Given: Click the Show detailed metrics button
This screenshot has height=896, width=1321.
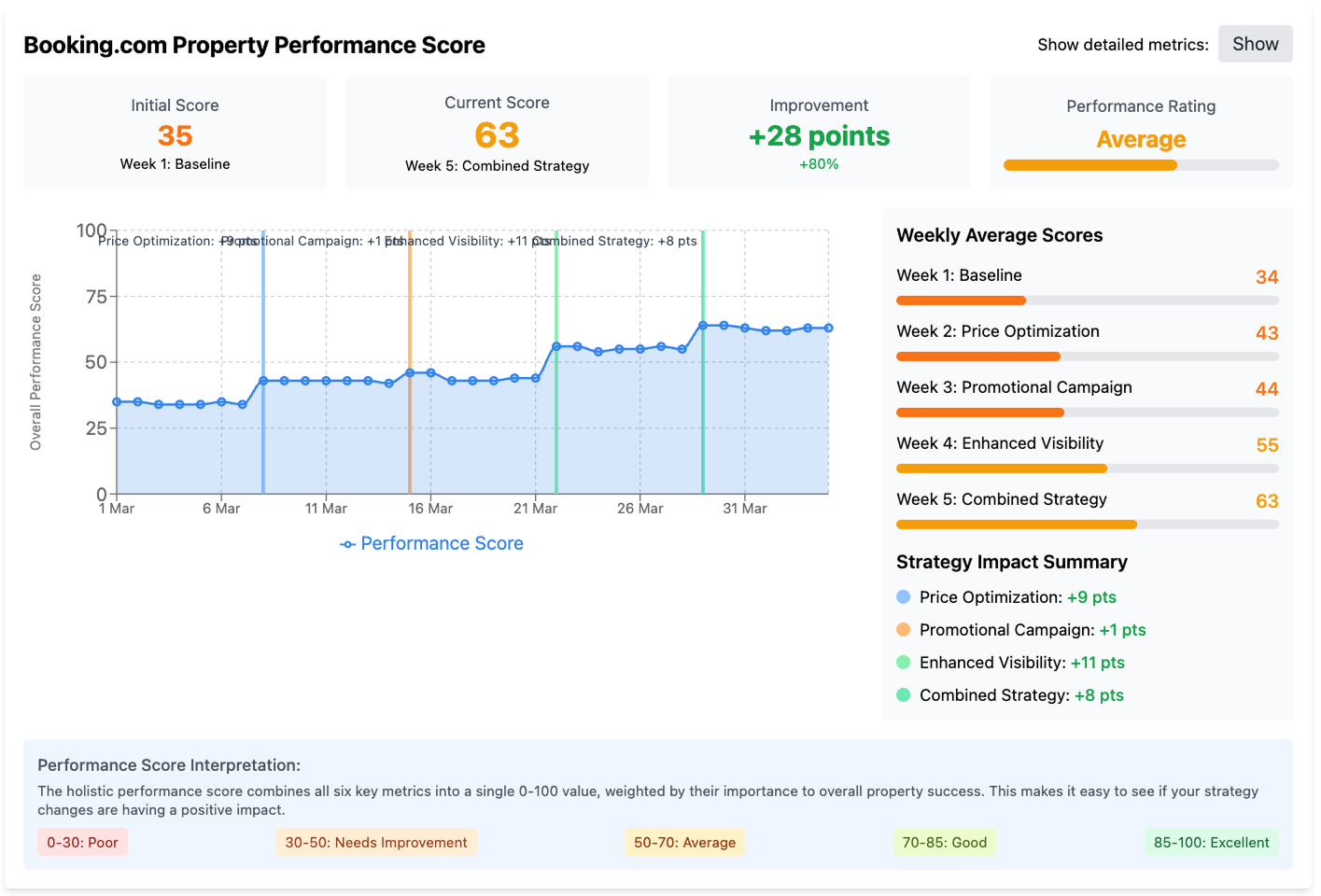Looking at the screenshot, I should [x=1255, y=44].
